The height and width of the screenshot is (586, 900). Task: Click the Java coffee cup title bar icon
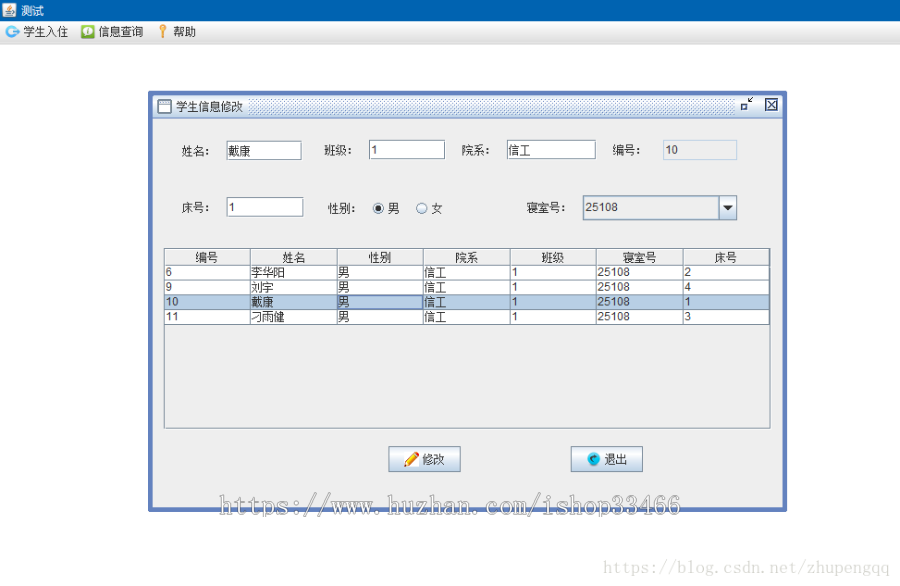[10, 8]
